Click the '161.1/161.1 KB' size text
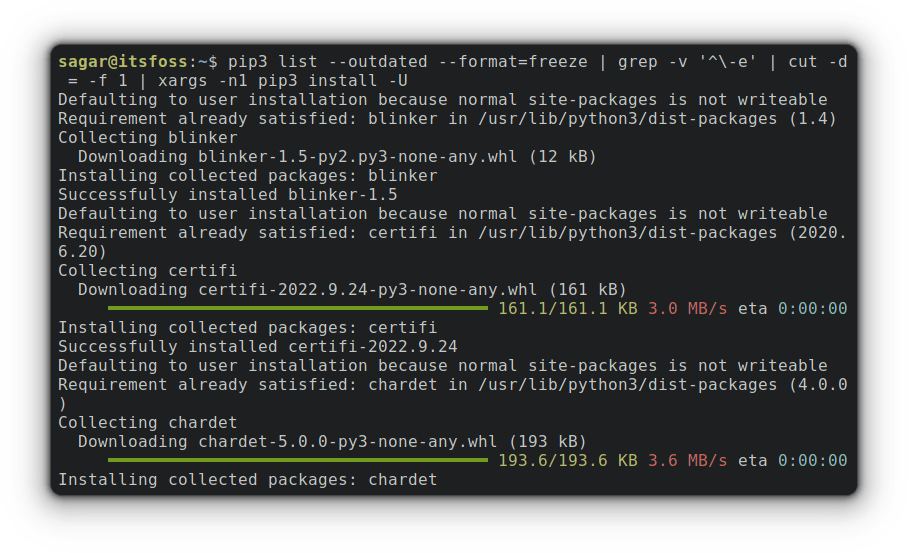This screenshot has width=909, height=553. coord(567,309)
